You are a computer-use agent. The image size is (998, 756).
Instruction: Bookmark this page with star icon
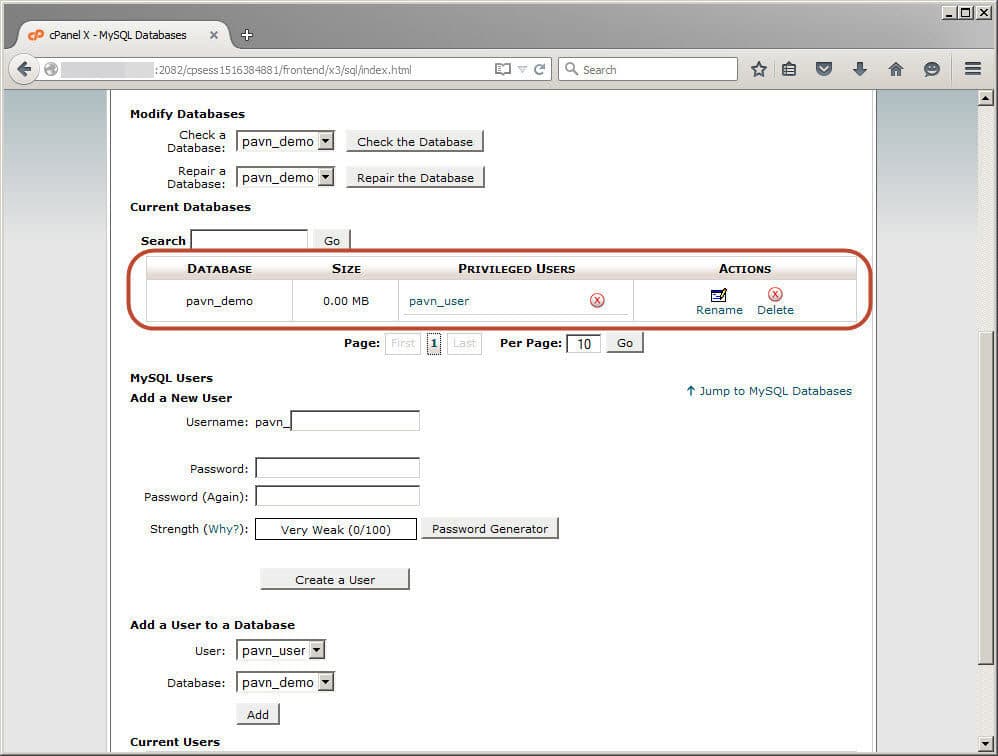[759, 70]
